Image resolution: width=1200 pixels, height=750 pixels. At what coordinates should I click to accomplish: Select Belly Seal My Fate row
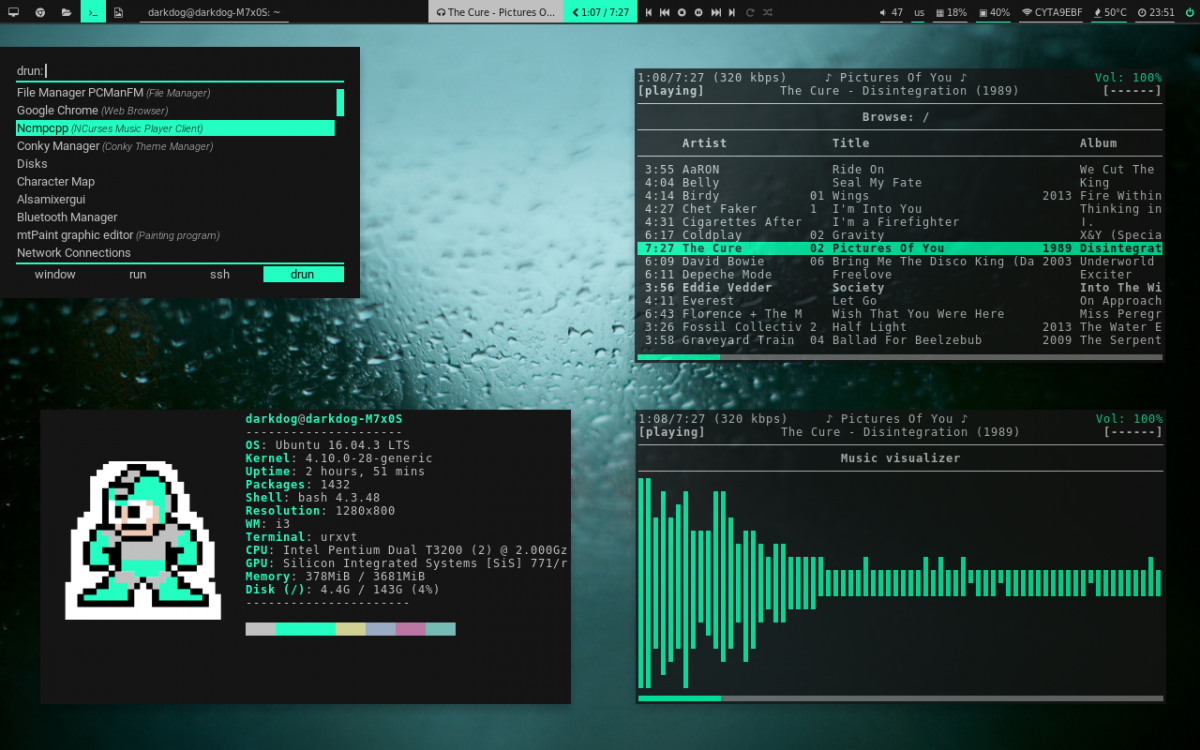click(x=900, y=183)
